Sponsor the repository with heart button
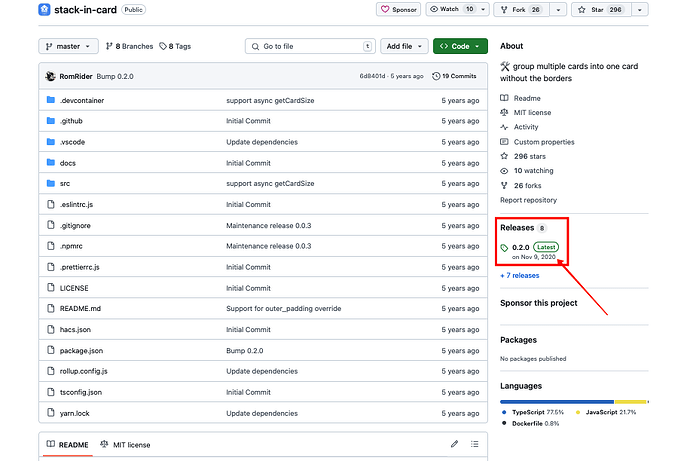This screenshot has height=461, width=690. pos(398,9)
